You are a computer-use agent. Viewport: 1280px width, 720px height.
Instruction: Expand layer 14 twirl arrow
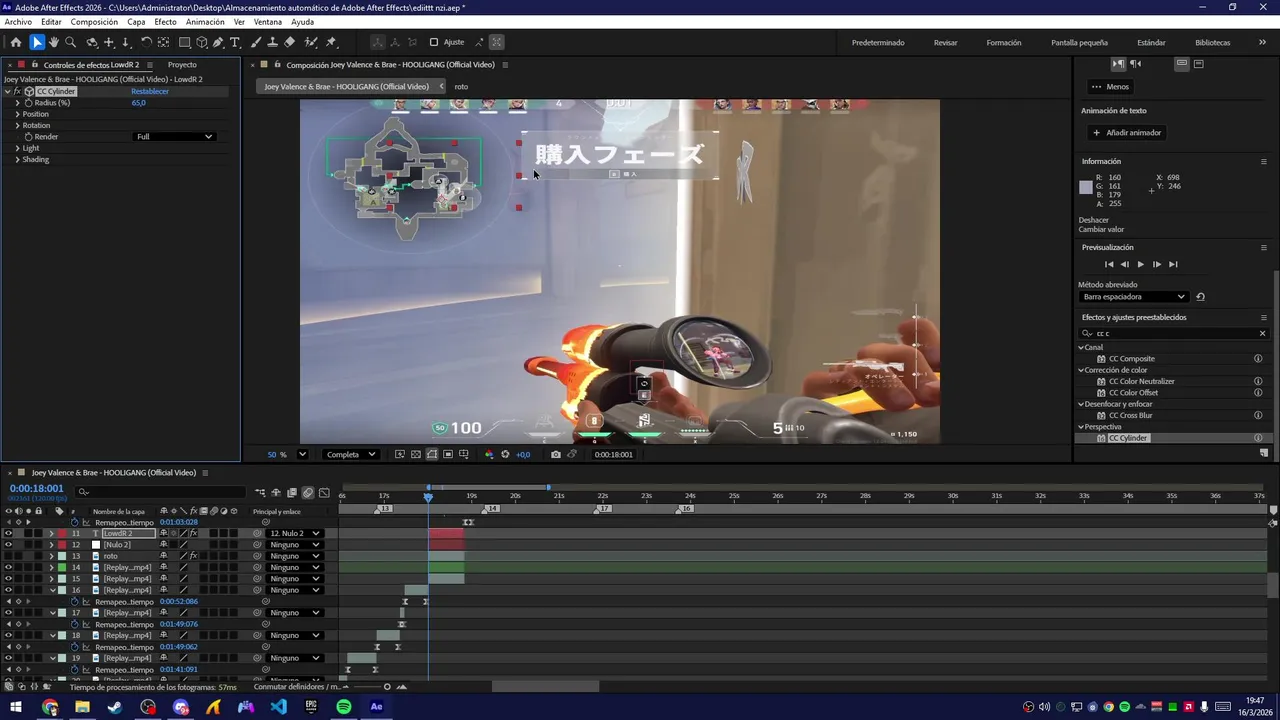52,567
